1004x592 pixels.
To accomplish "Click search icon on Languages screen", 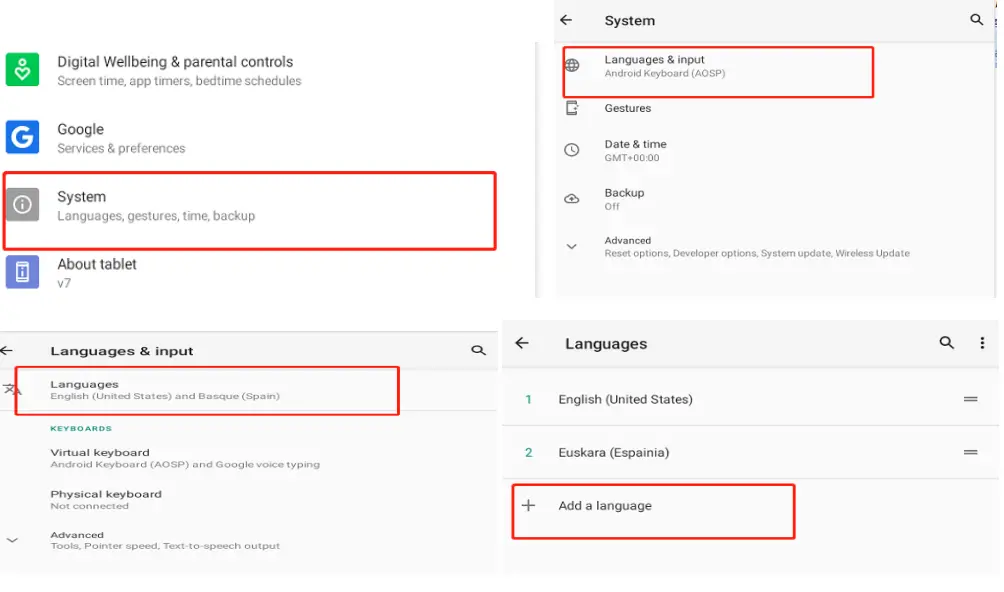I will (x=946, y=343).
